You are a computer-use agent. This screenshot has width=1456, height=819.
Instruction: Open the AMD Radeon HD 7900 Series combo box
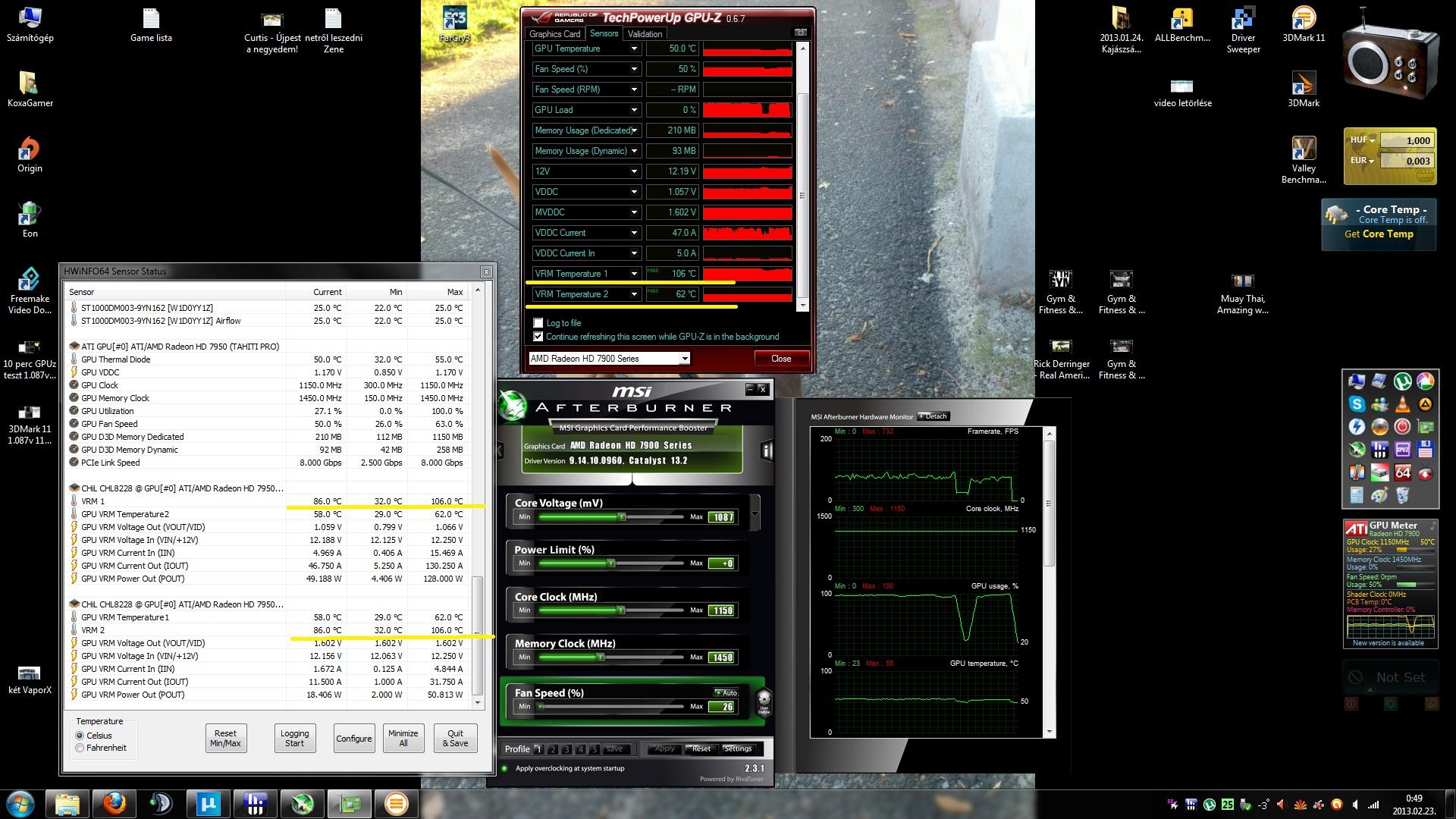(x=609, y=359)
